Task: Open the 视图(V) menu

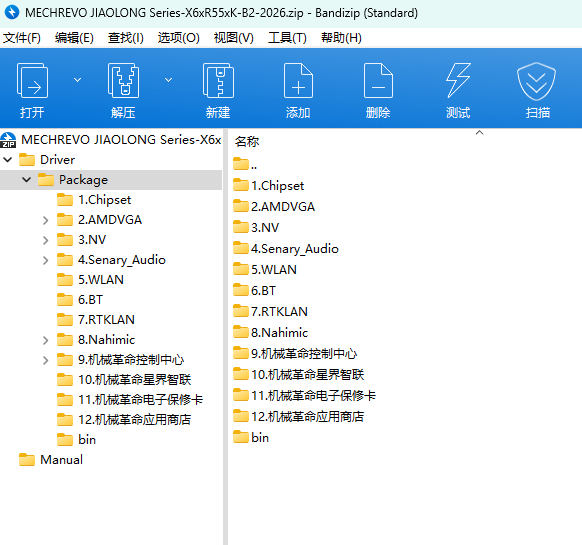Action: click(x=233, y=37)
